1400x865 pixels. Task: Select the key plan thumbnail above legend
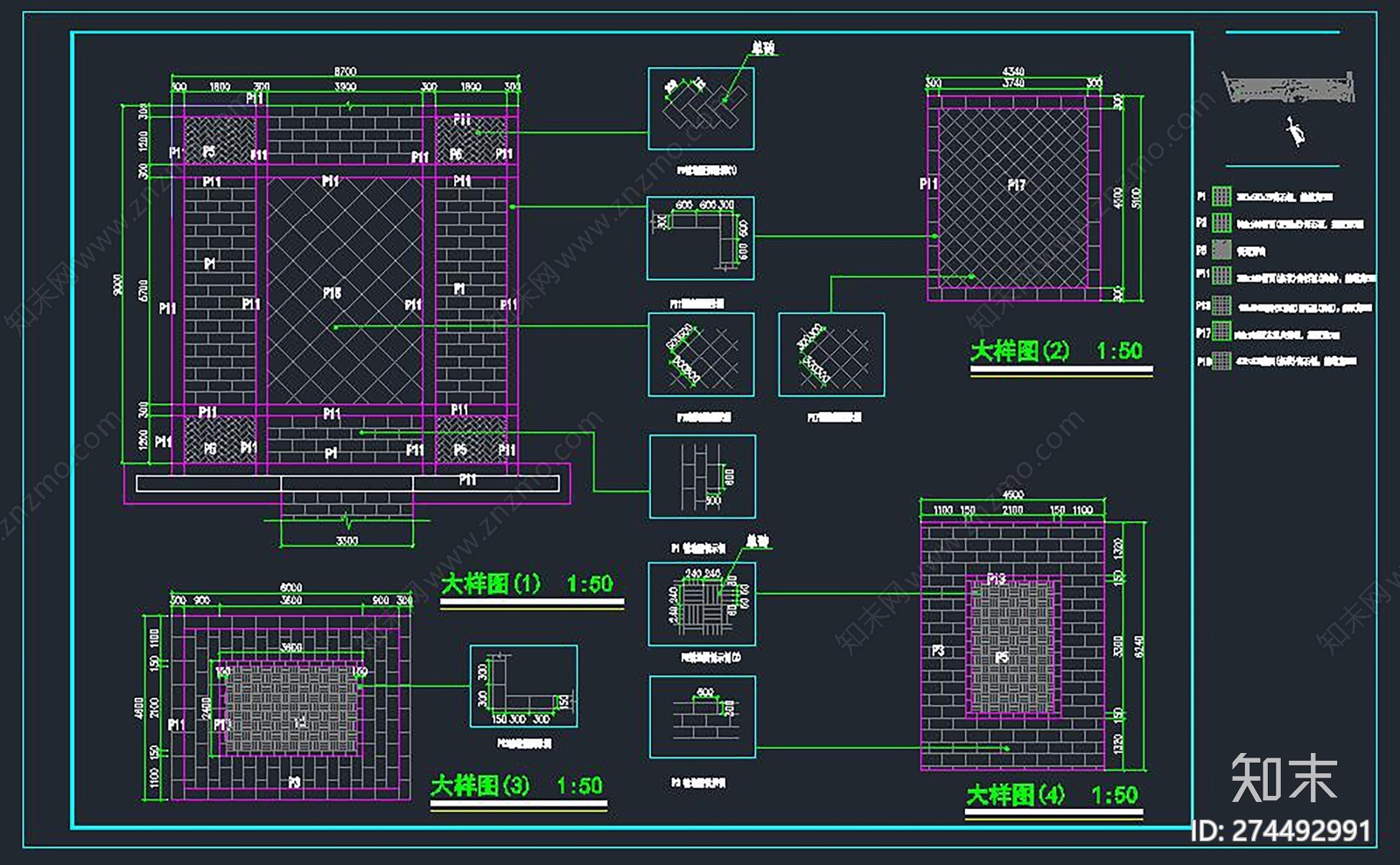(x=1288, y=87)
